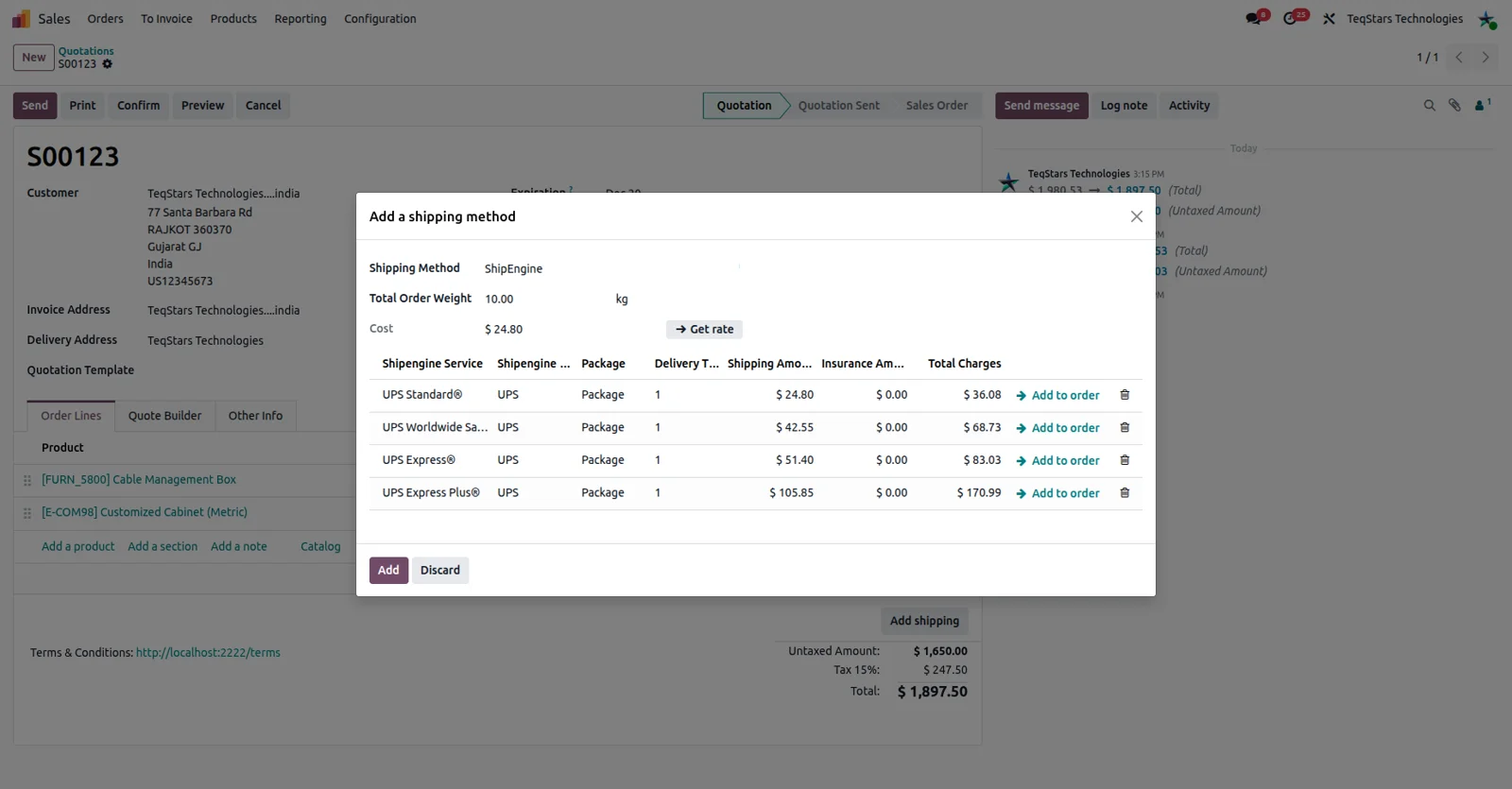Switch to the Quote Builder tab
Image resolution: width=1512 pixels, height=789 pixels.
[164, 416]
